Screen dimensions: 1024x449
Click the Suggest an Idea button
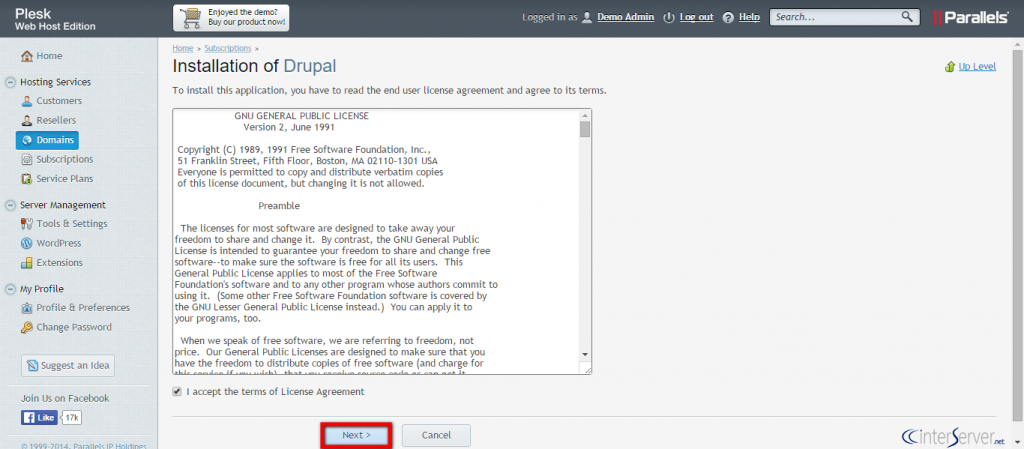click(68, 365)
